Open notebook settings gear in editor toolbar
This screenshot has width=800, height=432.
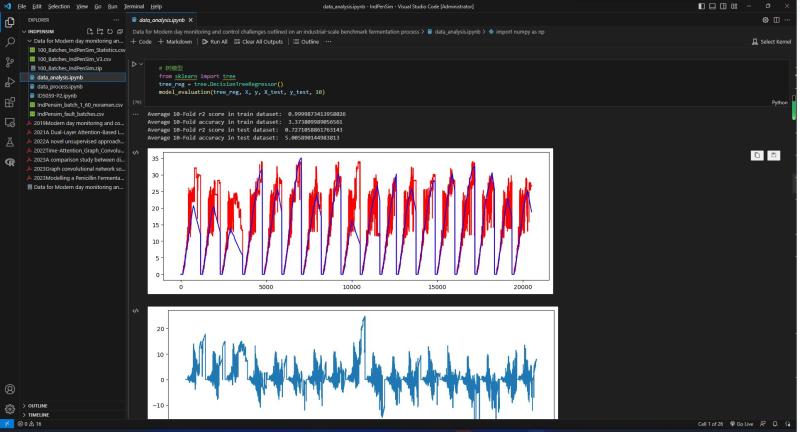pyautogui.click(x=765, y=20)
